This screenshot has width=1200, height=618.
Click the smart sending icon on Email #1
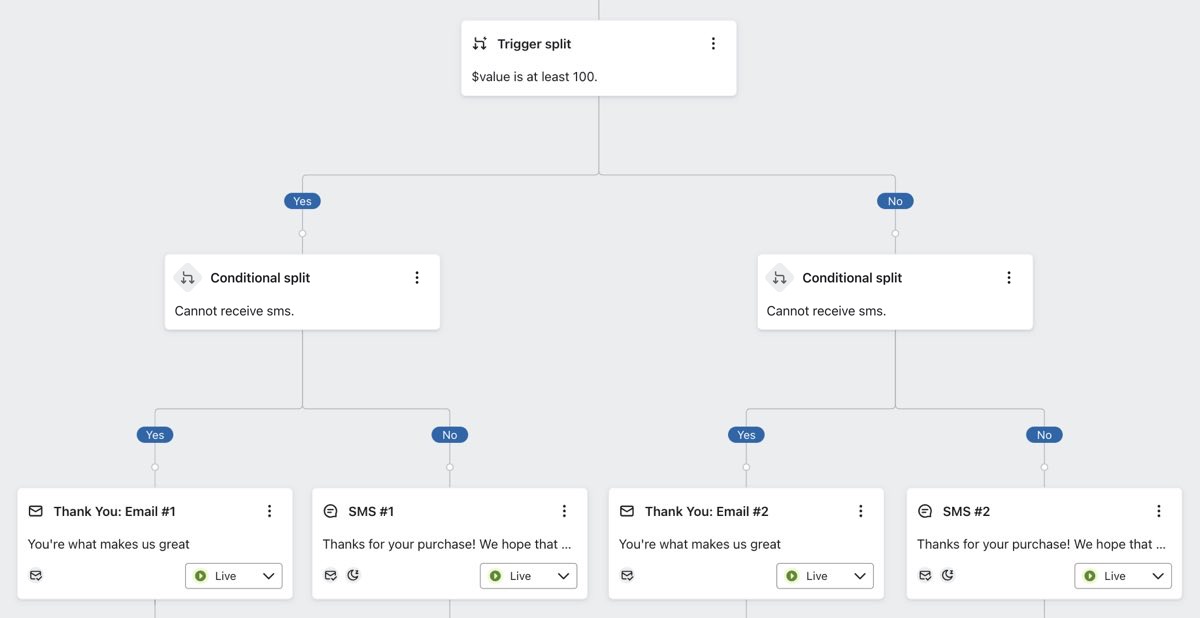tap(36, 575)
